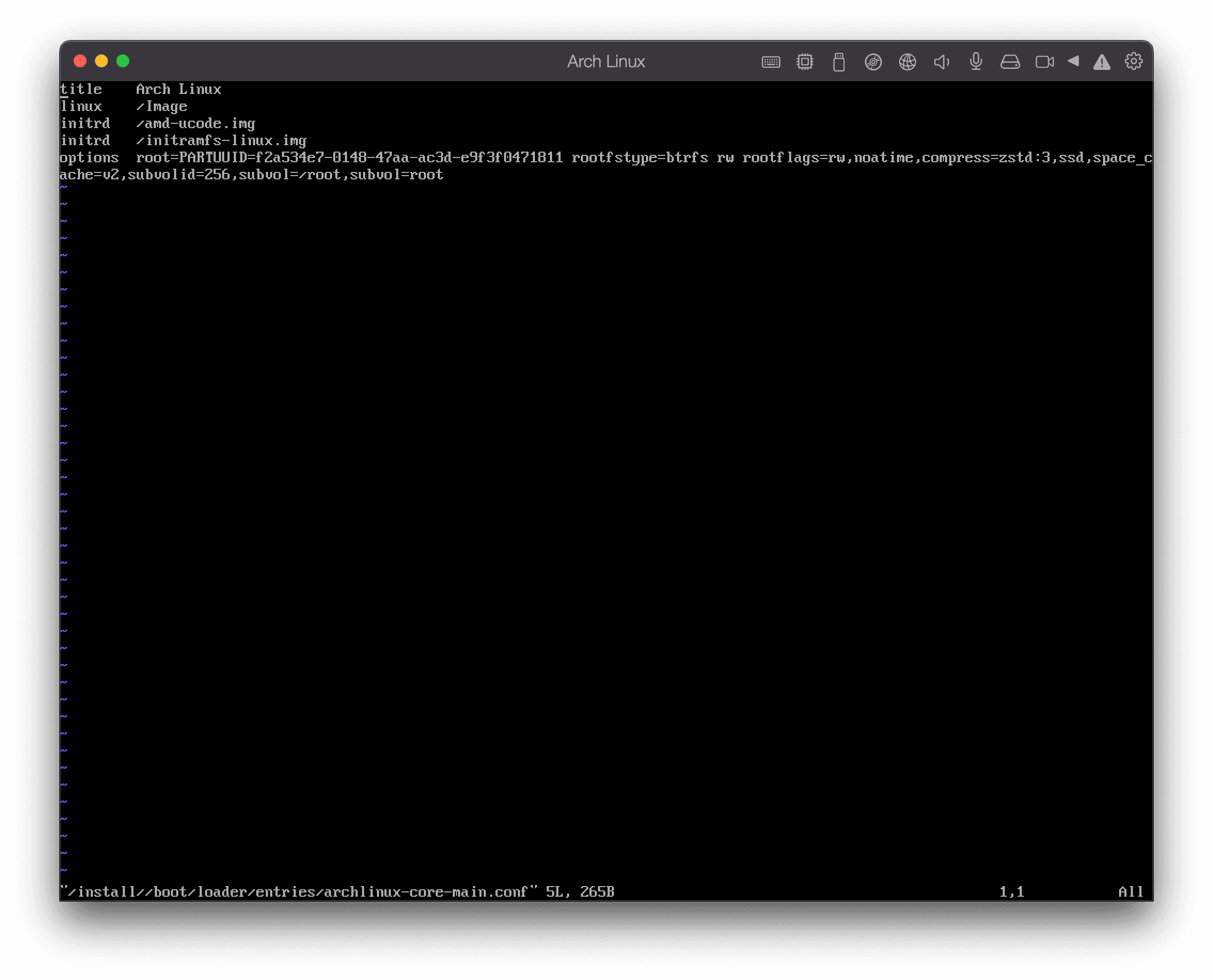Click the 'options' keyword

click(89, 158)
